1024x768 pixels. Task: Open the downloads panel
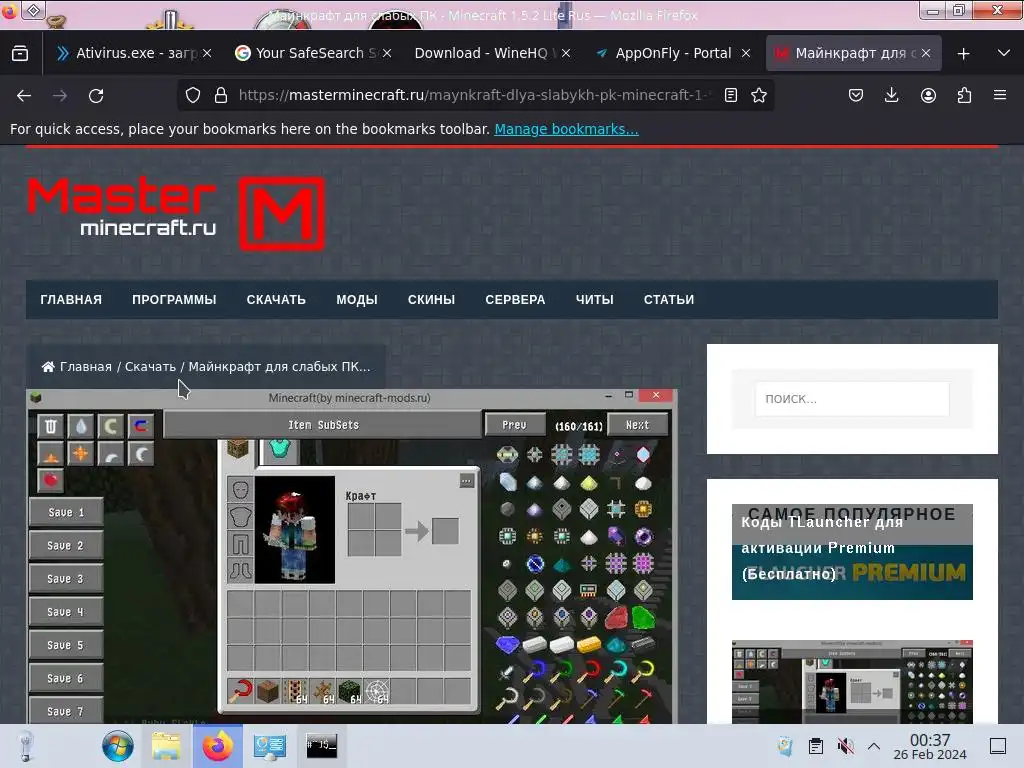click(891, 95)
